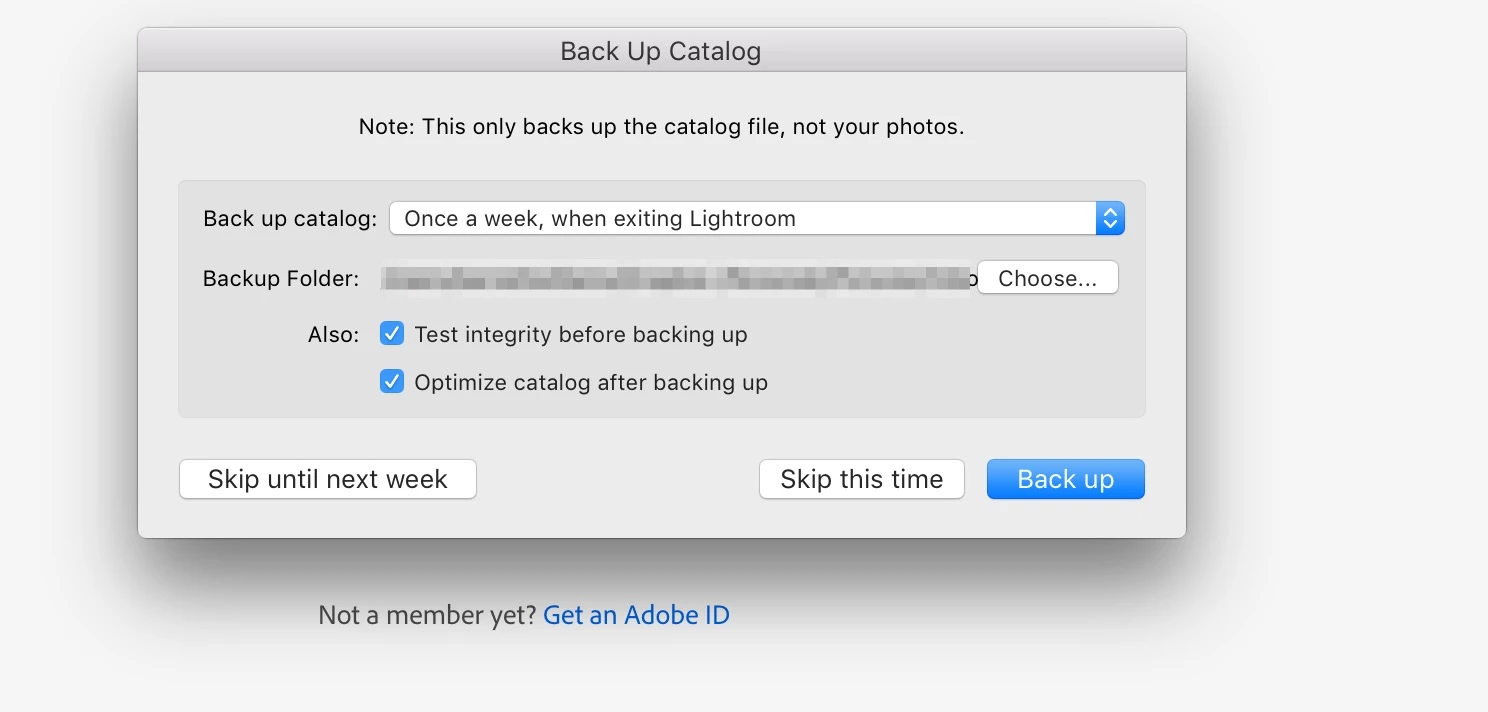Click the blue dropdown arrows icon

click(x=1110, y=219)
